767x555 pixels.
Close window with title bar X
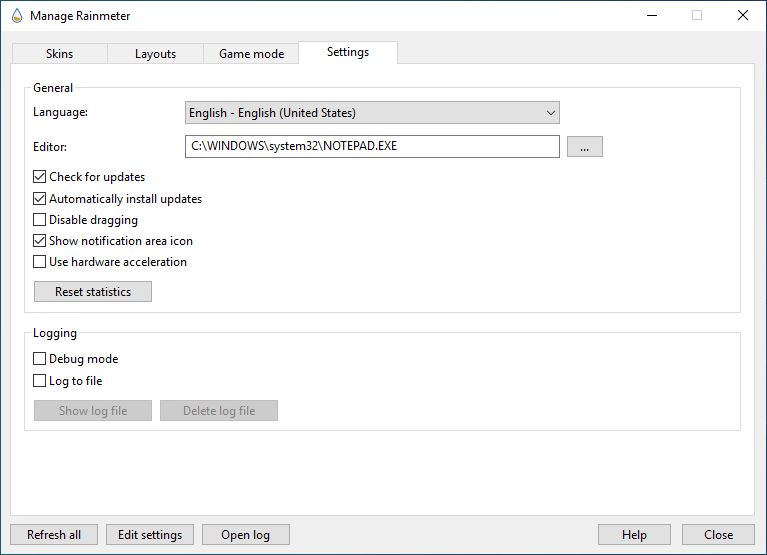(x=743, y=16)
